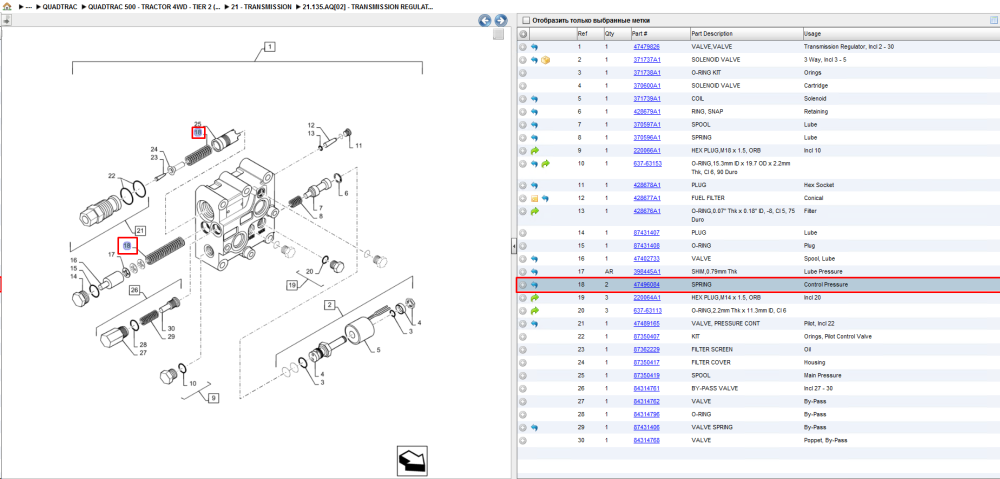The image size is (1000, 479).
Task: Click the plus circle on FILTER SCREEN row
Action: 523,350
